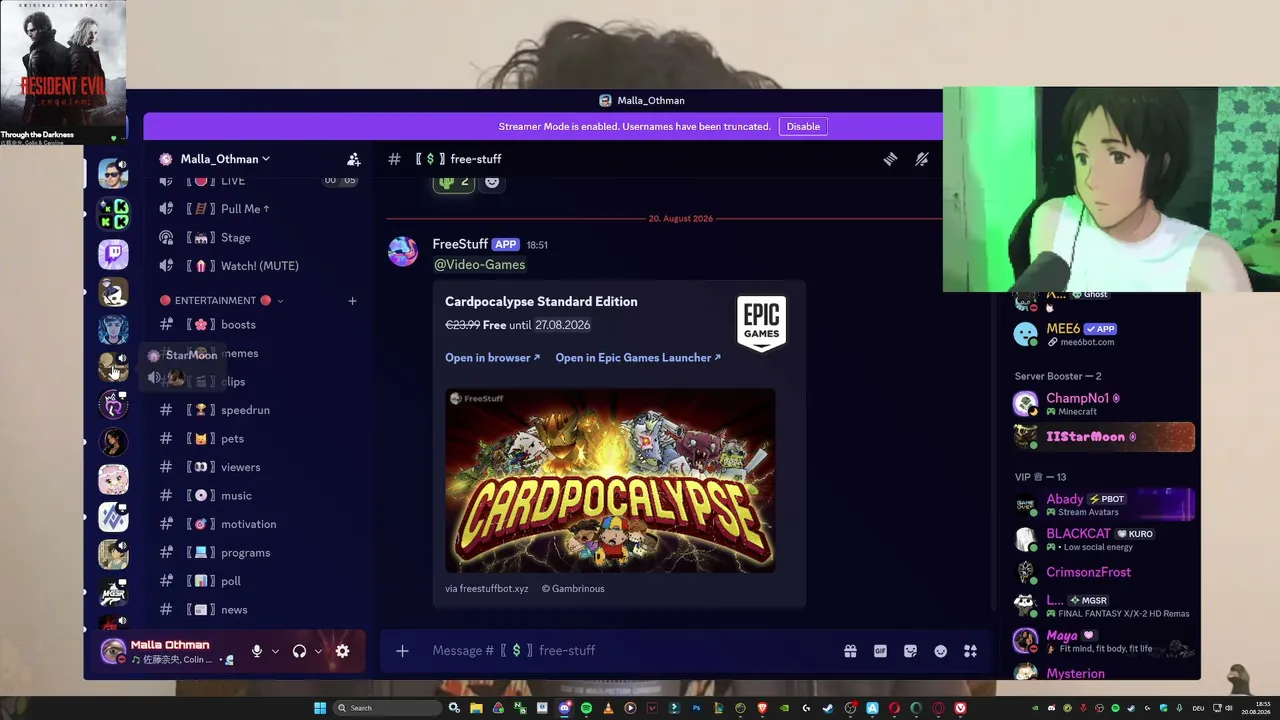Open the MGSR server icon

[113, 592]
